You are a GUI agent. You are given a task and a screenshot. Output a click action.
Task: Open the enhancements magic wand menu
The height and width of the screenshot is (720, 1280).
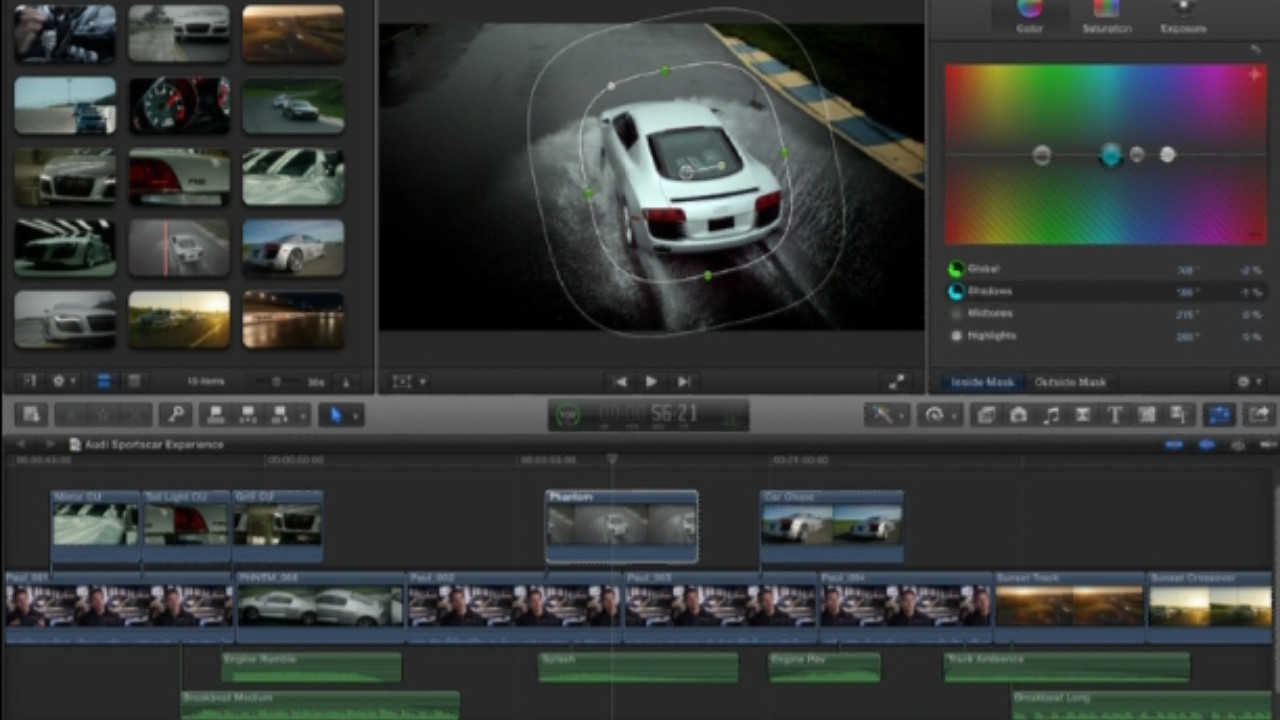[x=886, y=414]
